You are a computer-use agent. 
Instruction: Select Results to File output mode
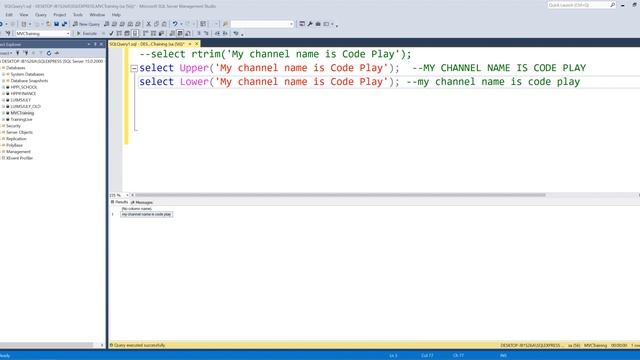pos(188,33)
